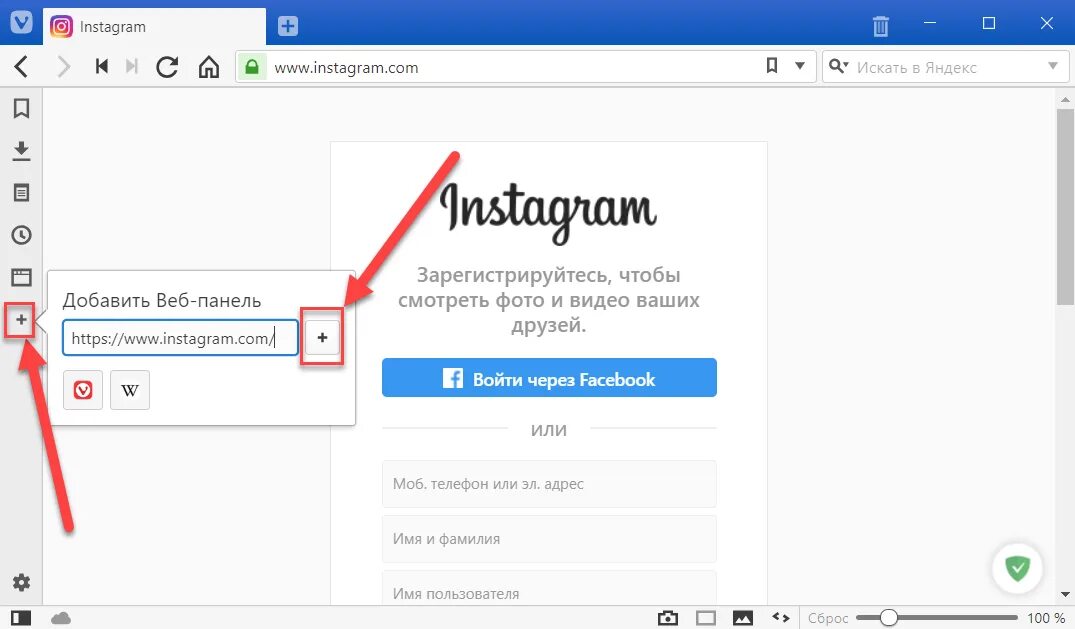This screenshot has height=629, width=1075.
Task: Bookmark this page from address bar
Action: click(x=772, y=66)
